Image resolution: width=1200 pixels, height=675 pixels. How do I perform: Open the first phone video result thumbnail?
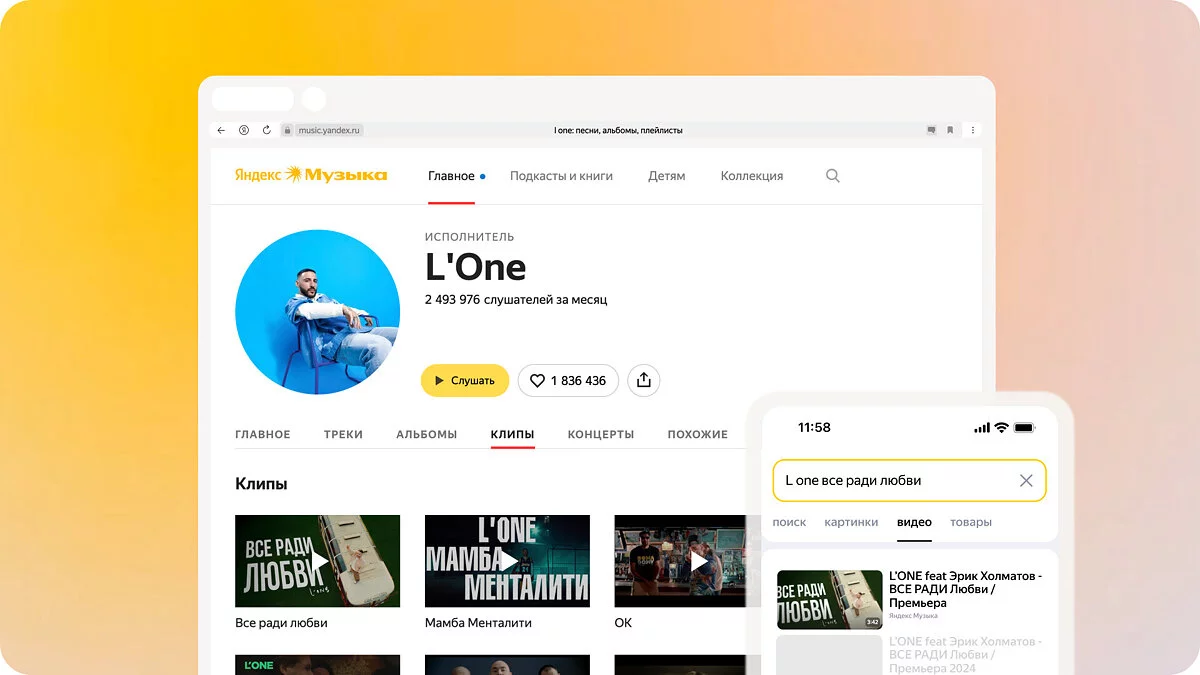tap(830, 600)
